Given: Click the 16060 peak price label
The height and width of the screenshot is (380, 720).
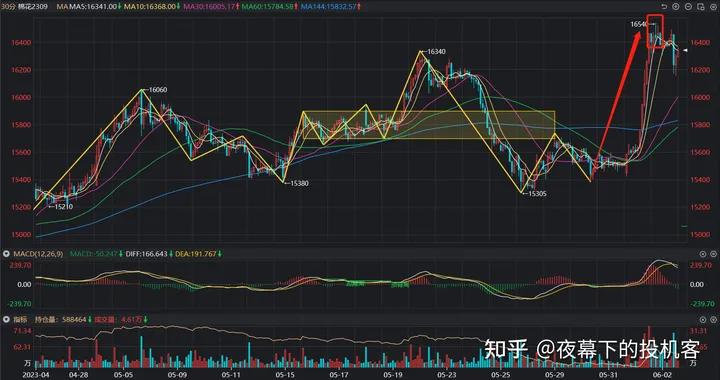Looking at the screenshot, I should coord(158,89).
